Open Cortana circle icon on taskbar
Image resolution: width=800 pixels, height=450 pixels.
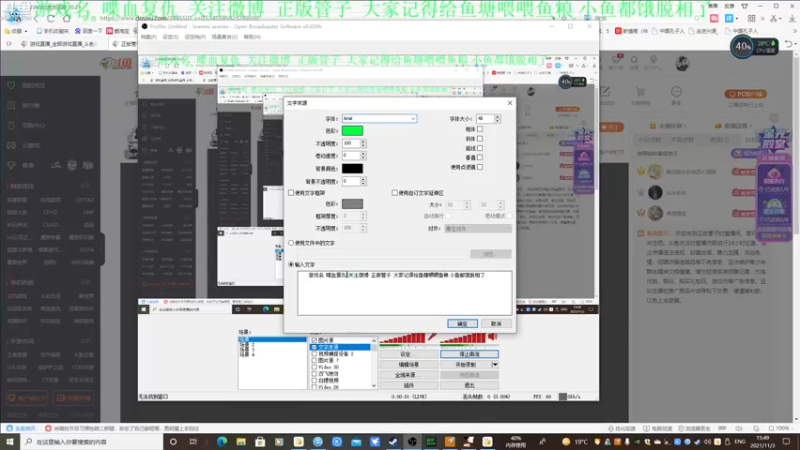click(x=173, y=442)
